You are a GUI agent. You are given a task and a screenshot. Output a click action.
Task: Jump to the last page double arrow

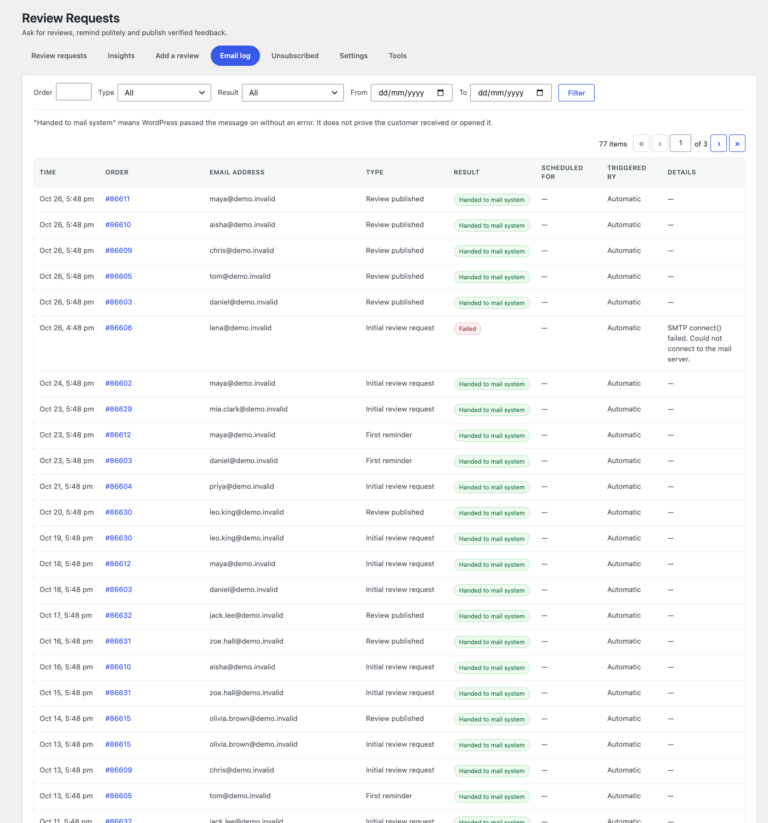(x=737, y=143)
